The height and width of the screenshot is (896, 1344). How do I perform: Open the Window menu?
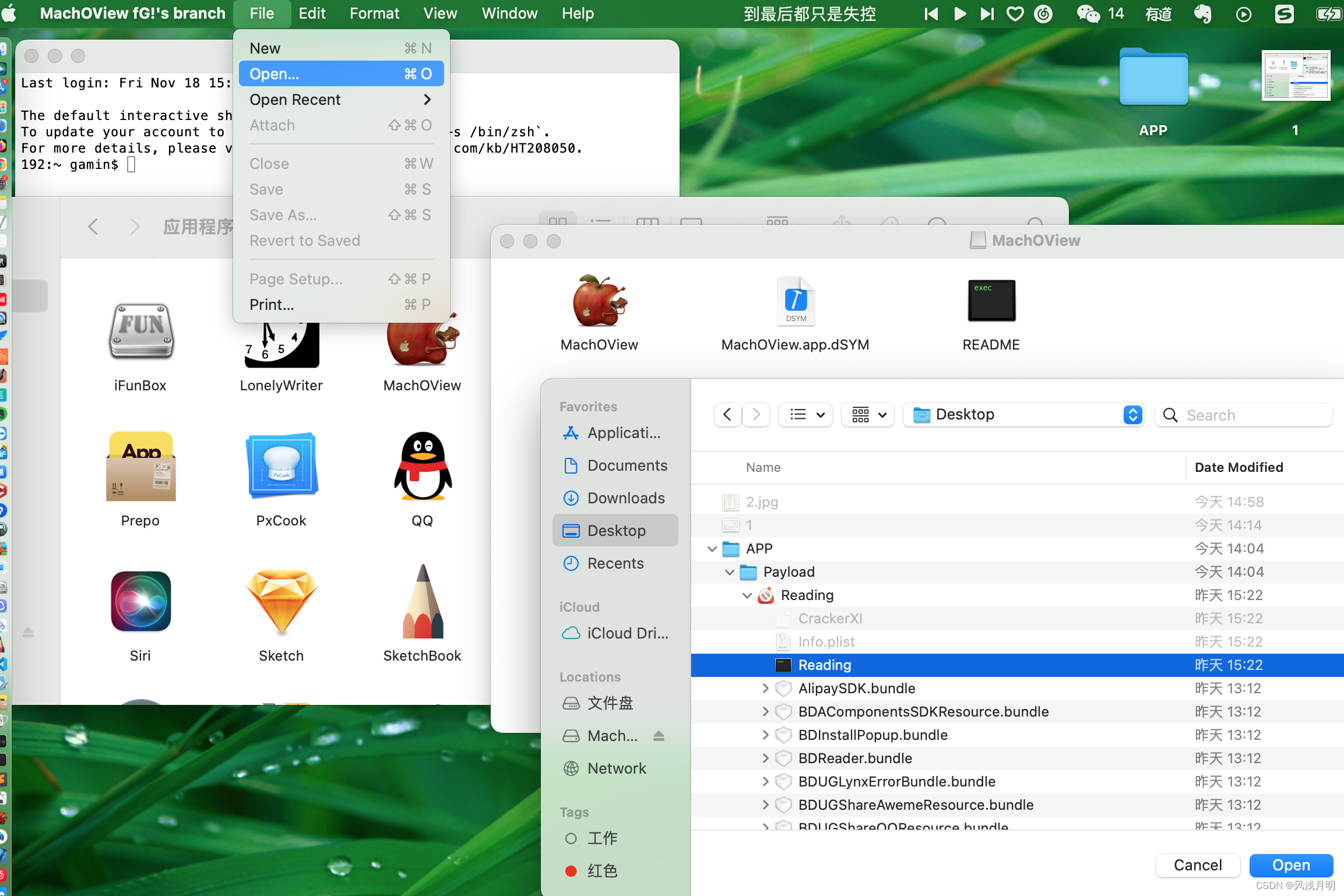coord(509,13)
